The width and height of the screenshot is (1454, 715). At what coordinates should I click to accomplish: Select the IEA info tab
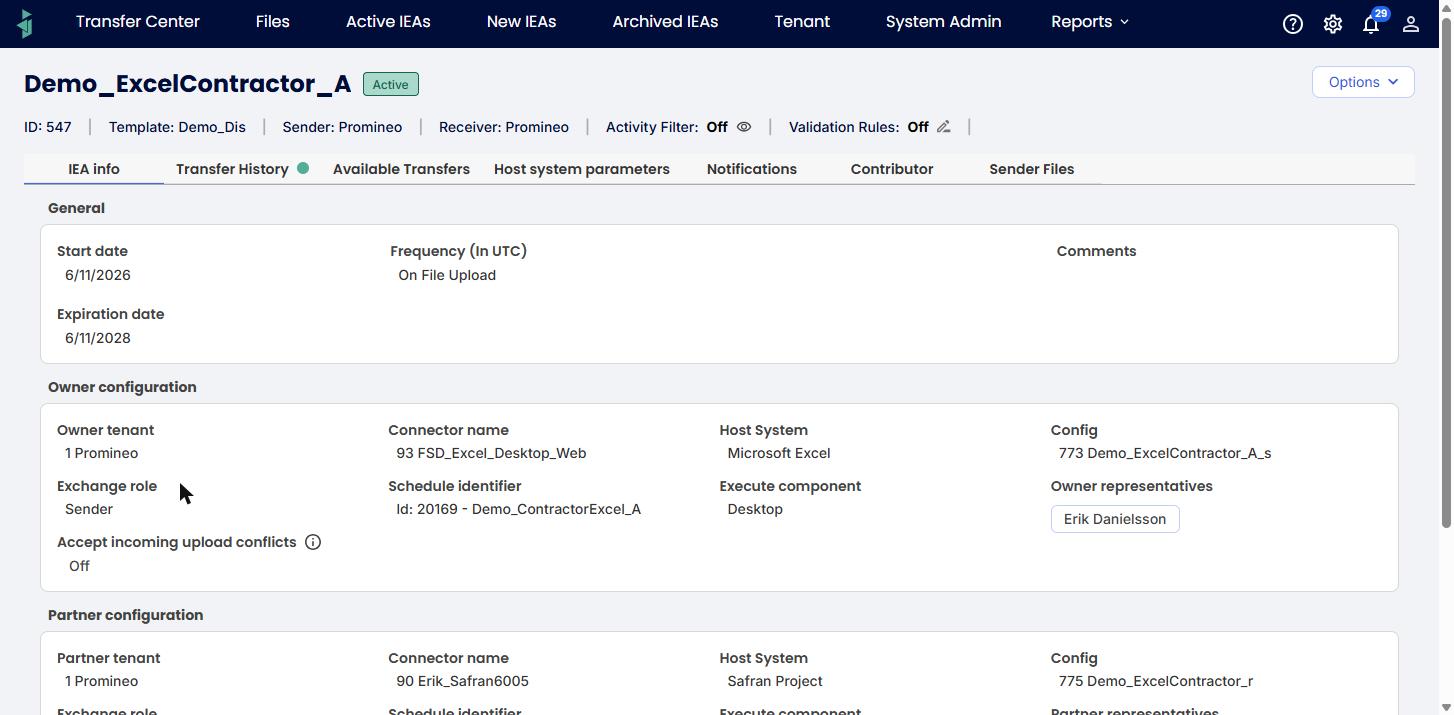click(94, 169)
